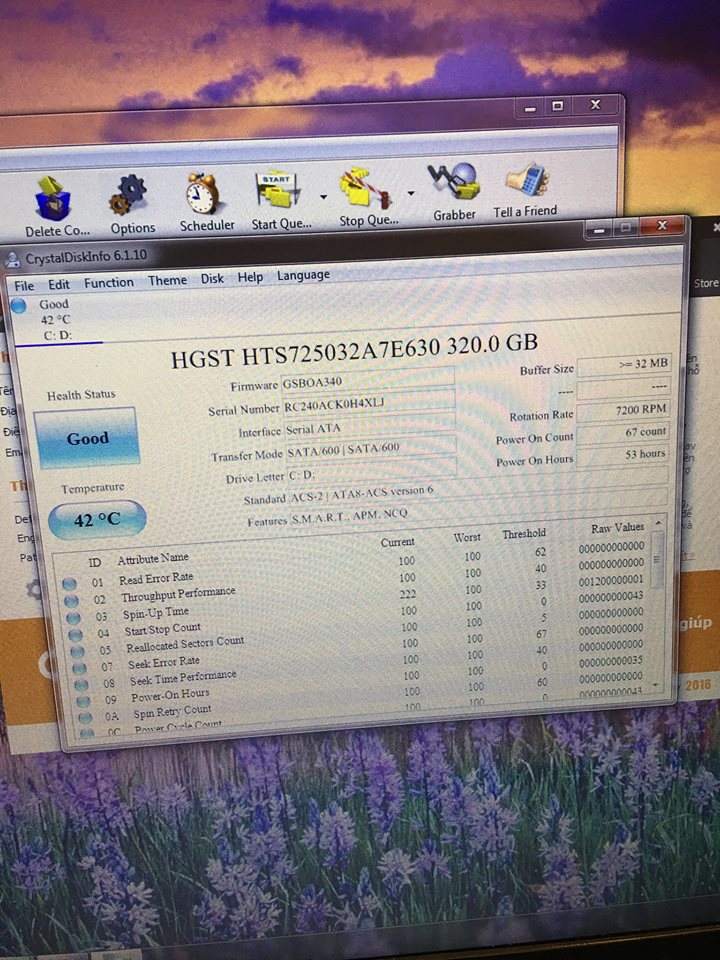Click the 42 °C temperature button
Image resolution: width=720 pixels, height=960 pixels.
pyautogui.click(x=97, y=520)
